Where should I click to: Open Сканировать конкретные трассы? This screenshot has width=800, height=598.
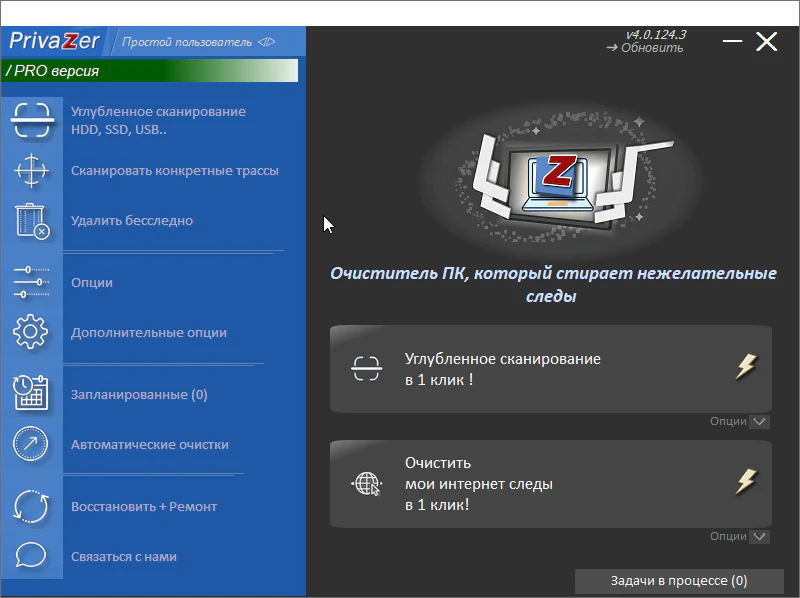point(174,170)
